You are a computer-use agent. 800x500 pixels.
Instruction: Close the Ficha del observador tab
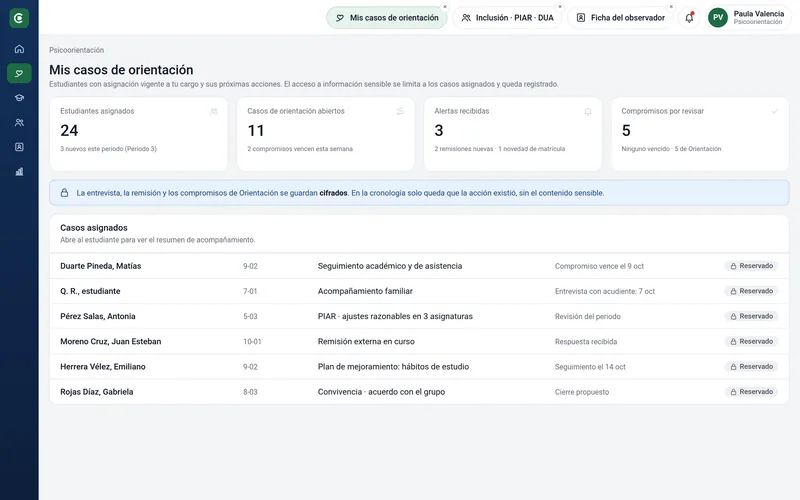coord(671,7)
